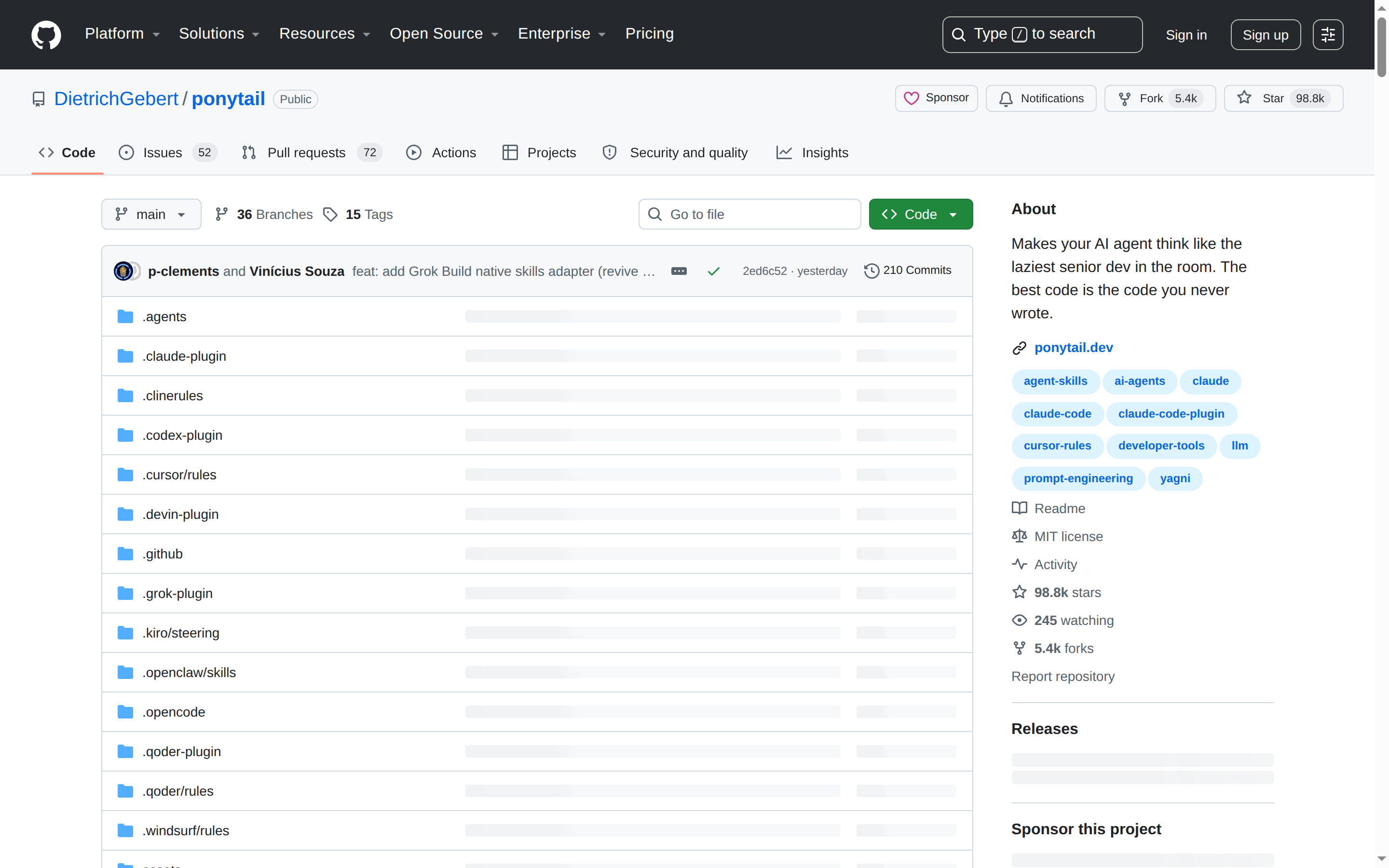1389x868 pixels.
Task: Switch to the Pull requests tab
Action: [312, 152]
